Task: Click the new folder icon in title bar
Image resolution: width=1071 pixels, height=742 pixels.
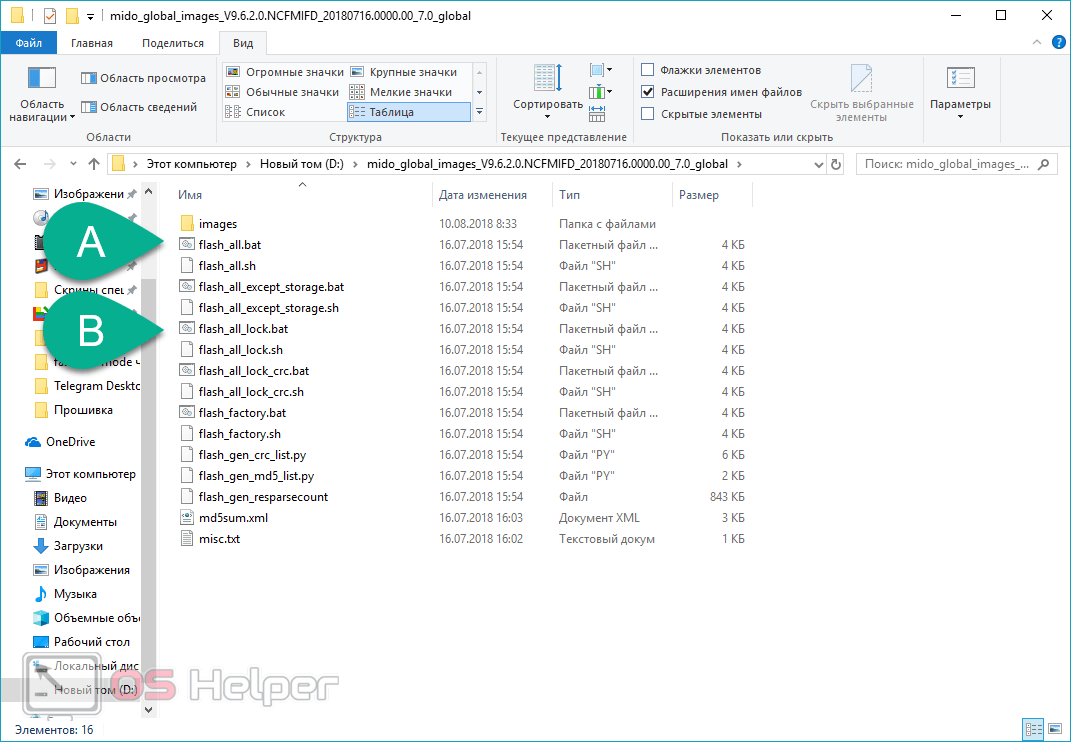Action: (71, 16)
